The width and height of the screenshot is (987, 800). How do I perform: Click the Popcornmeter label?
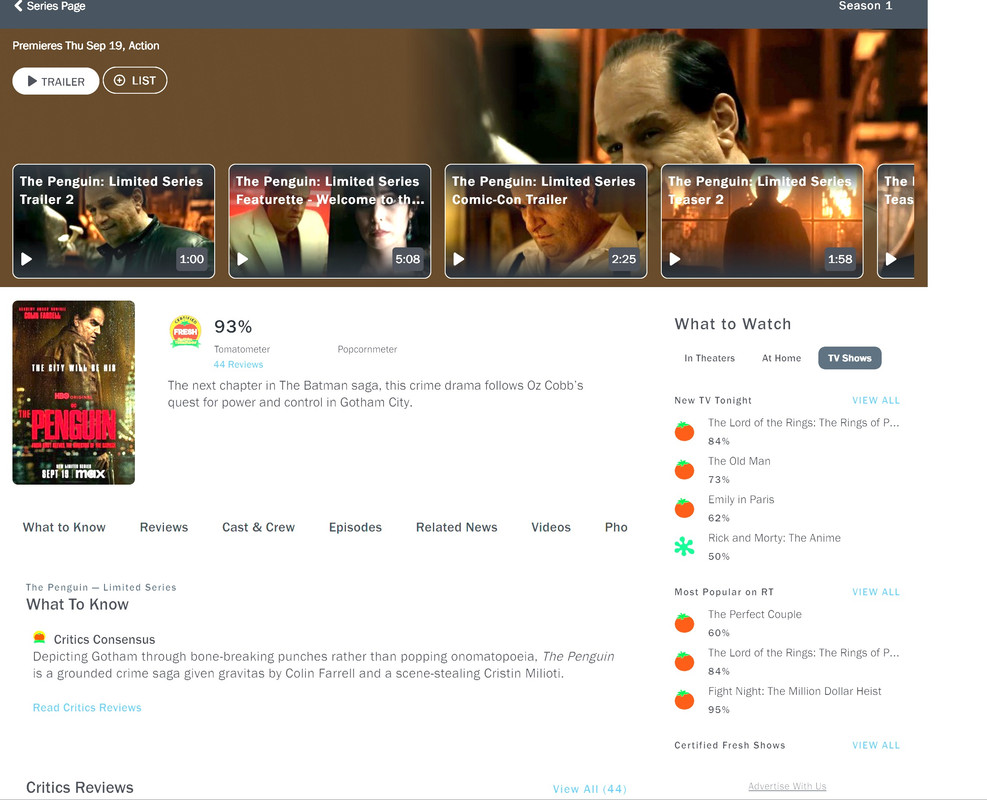[367, 349]
